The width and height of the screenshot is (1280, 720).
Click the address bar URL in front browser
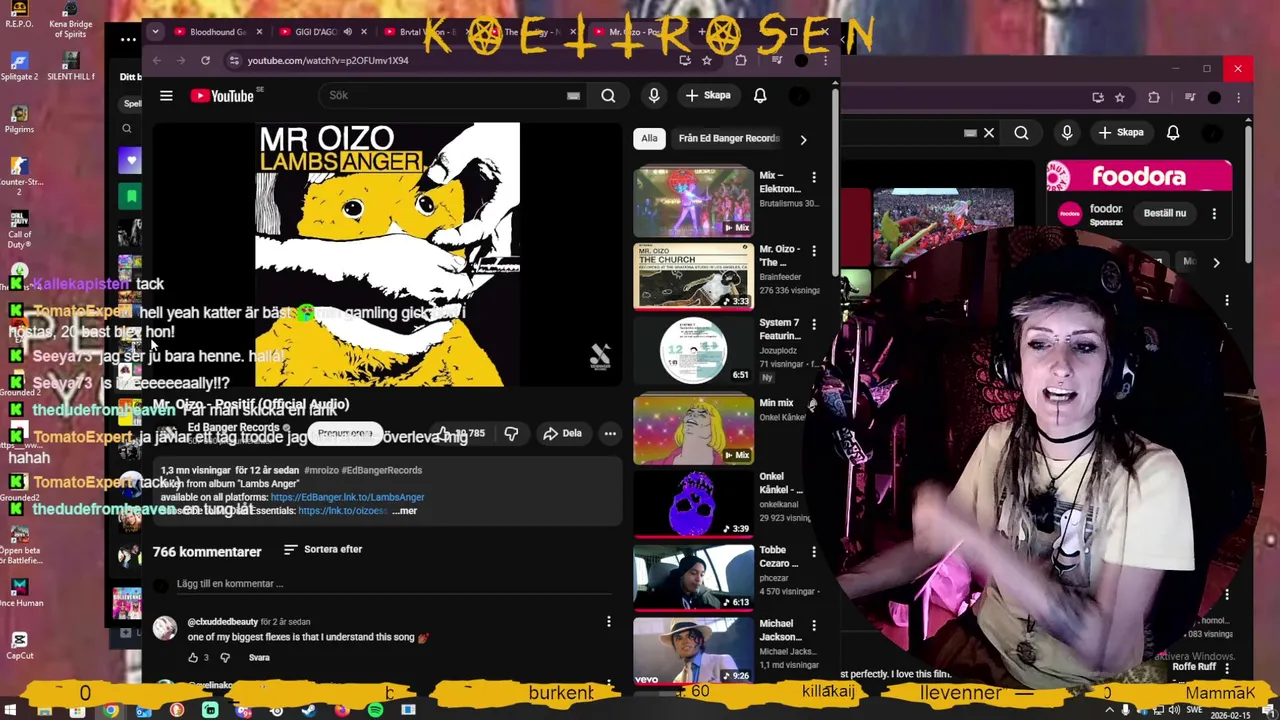[x=328, y=60]
